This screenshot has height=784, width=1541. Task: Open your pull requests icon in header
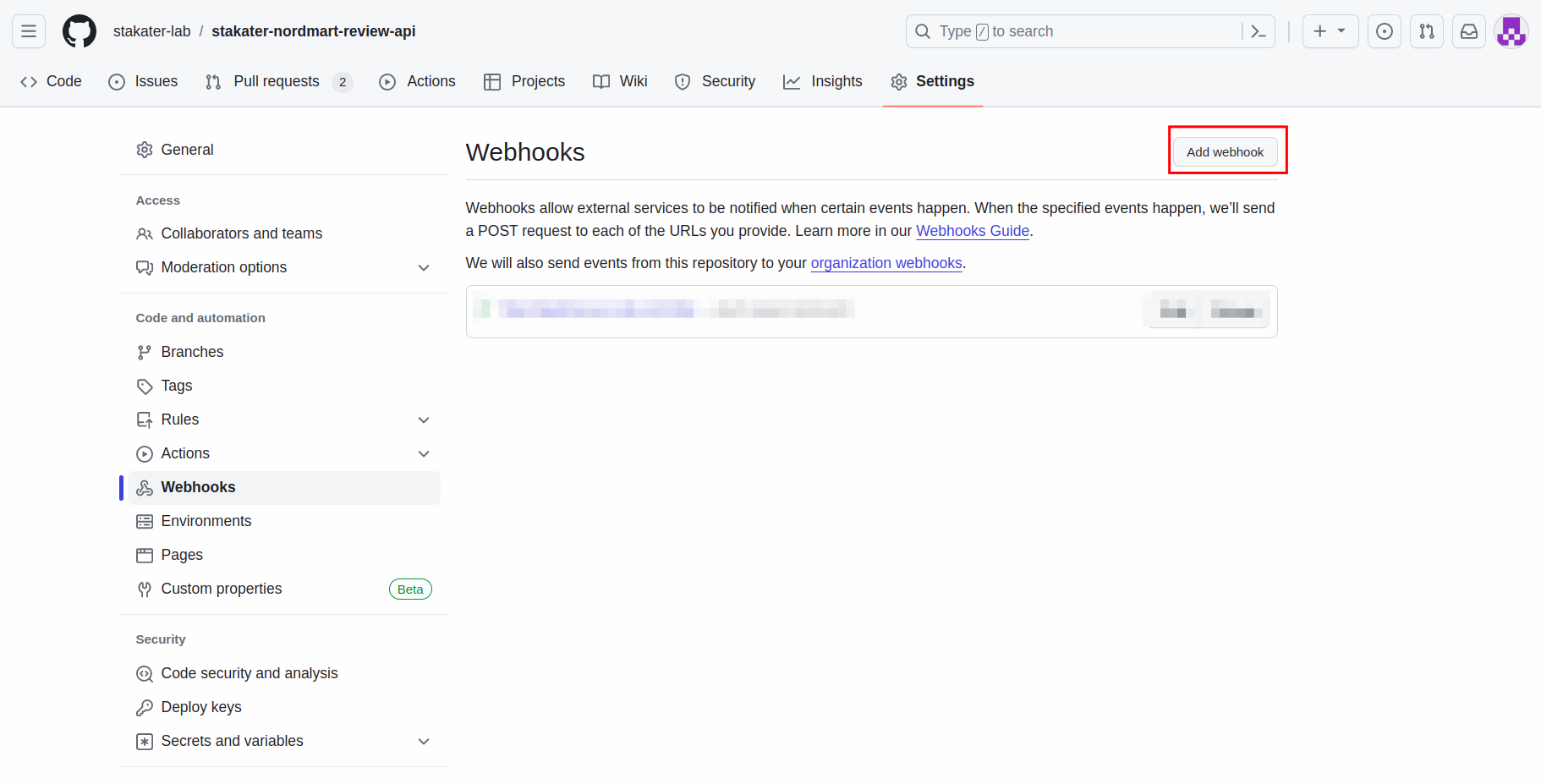(1426, 31)
